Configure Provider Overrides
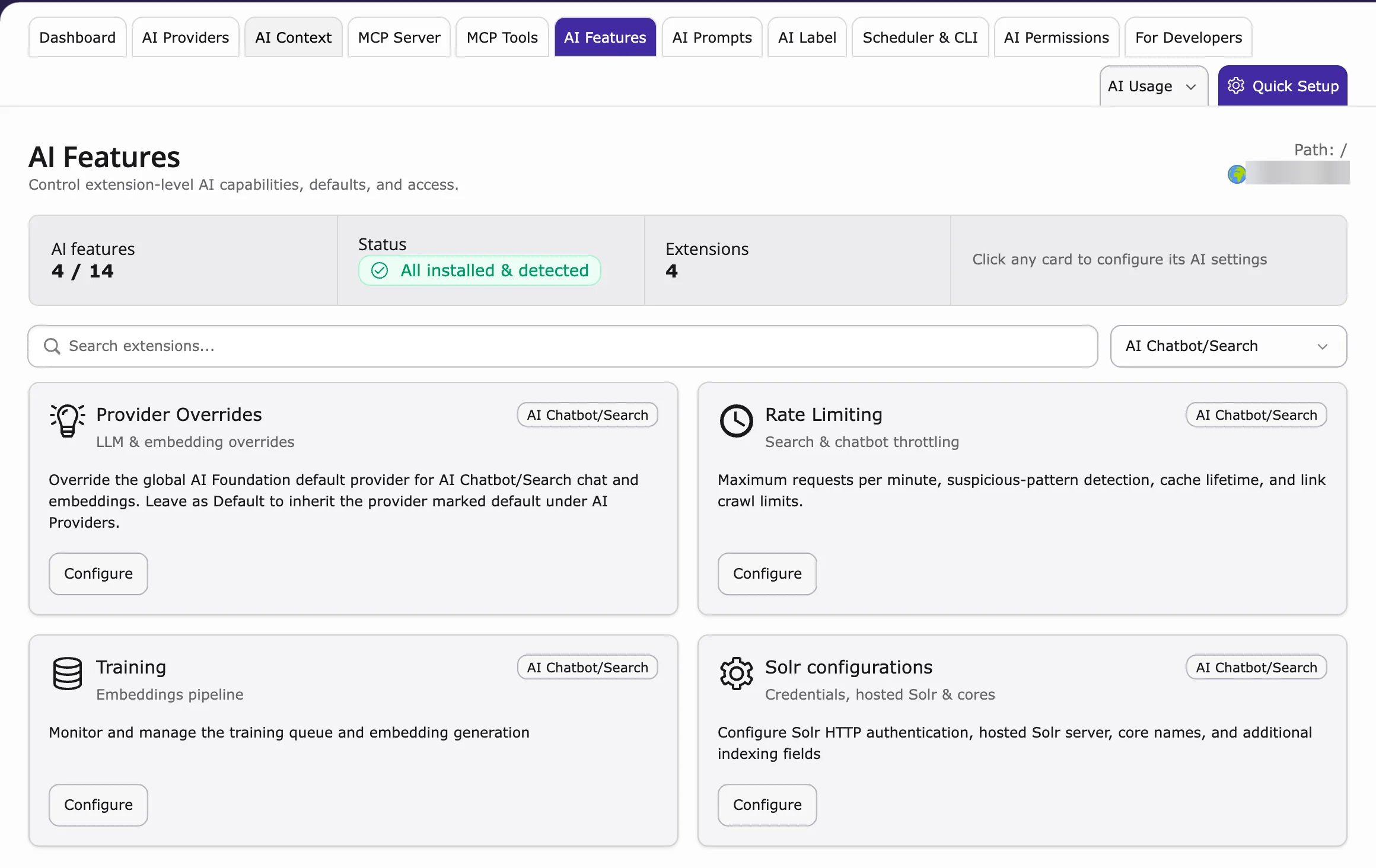The image size is (1376, 868). [98, 574]
